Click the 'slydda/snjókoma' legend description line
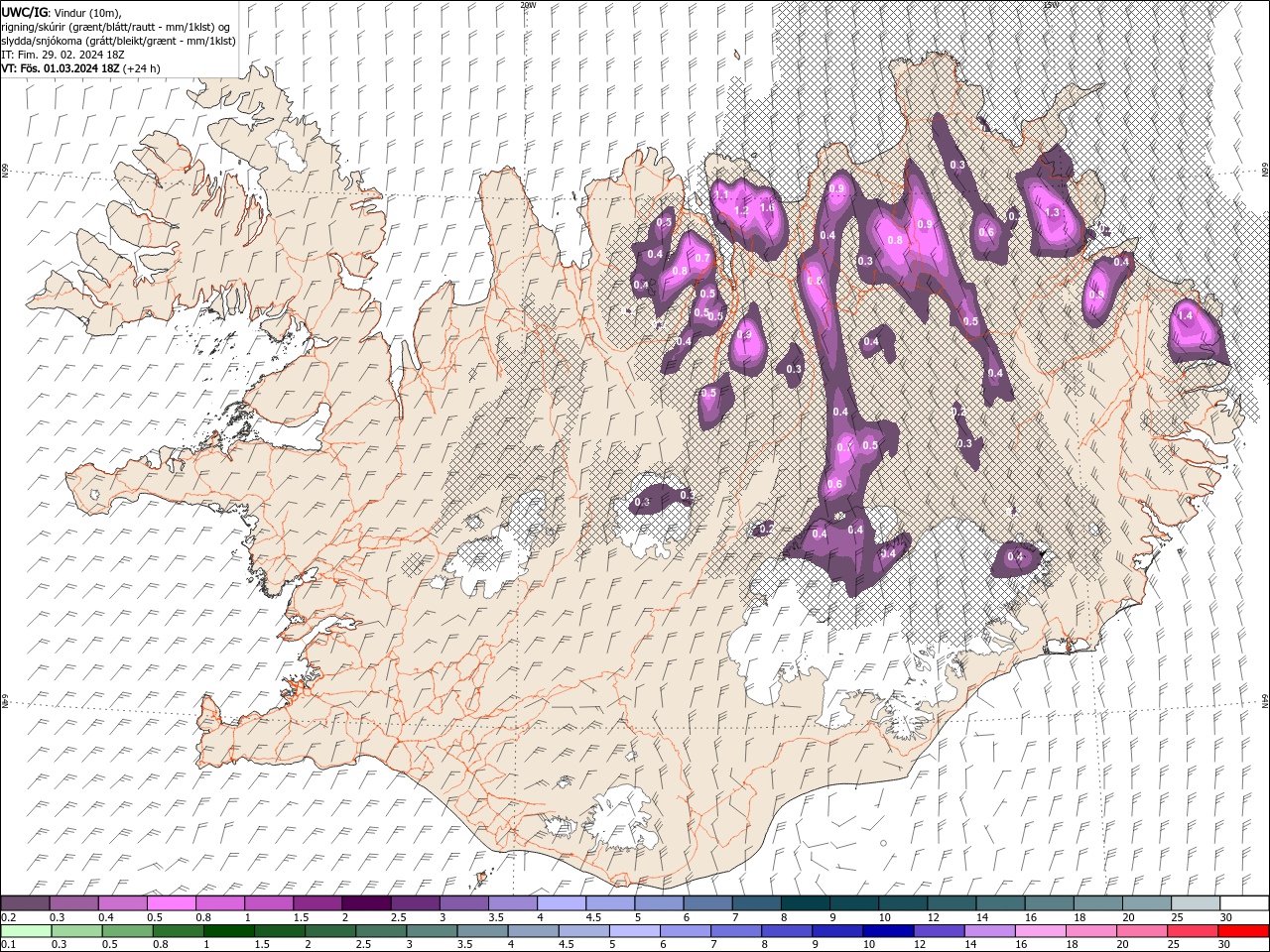The image size is (1270, 952). pyautogui.click(x=118, y=41)
